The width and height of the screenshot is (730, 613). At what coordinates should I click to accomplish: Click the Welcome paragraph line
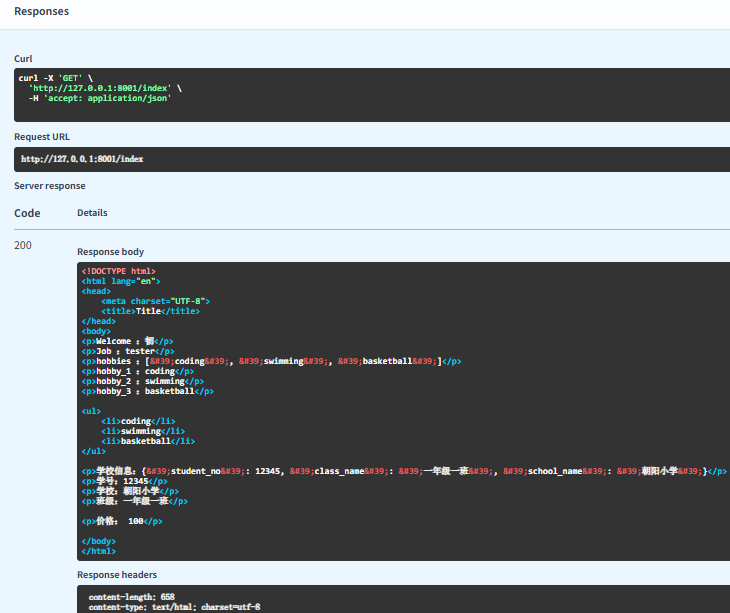pos(128,341)
